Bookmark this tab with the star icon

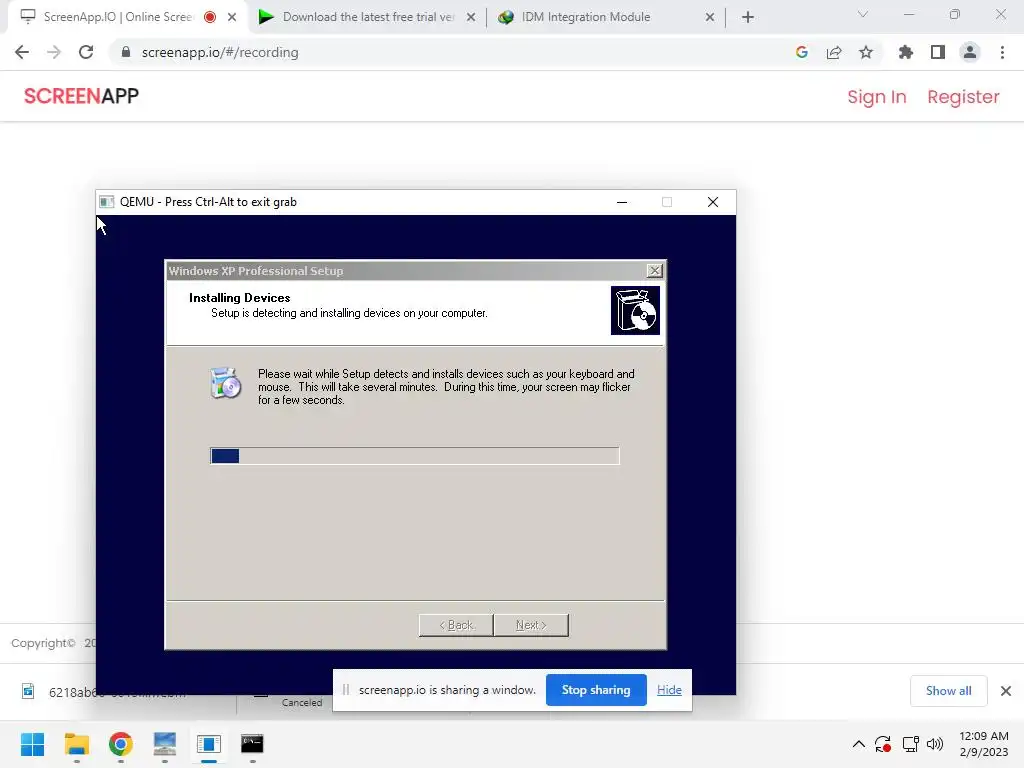866,52
